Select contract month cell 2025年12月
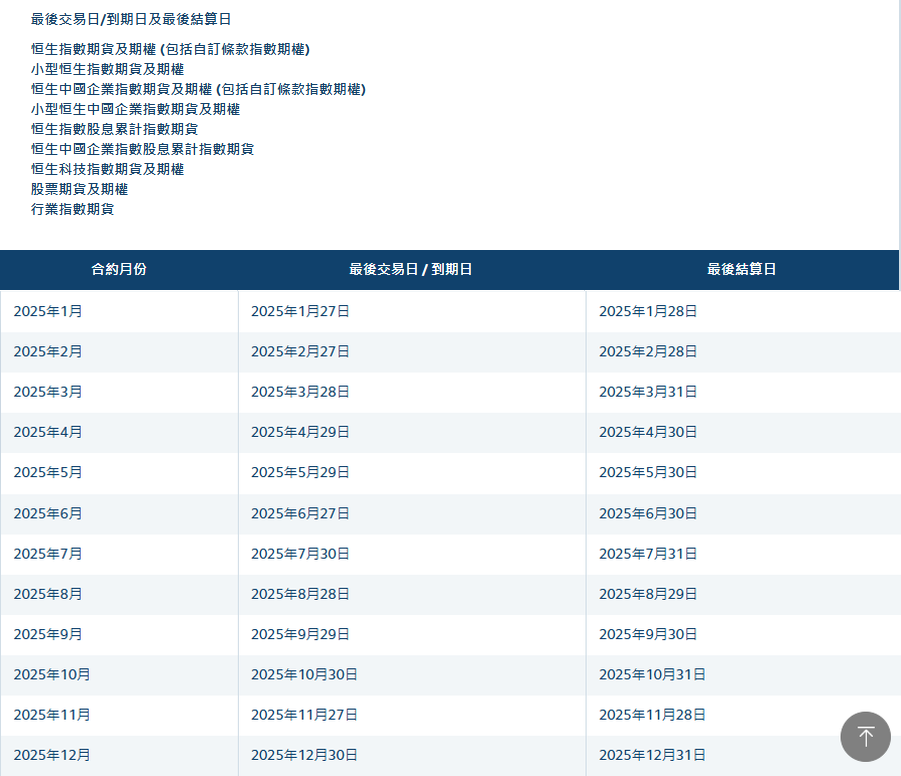The image size is (901, 776). click(119, 755)
